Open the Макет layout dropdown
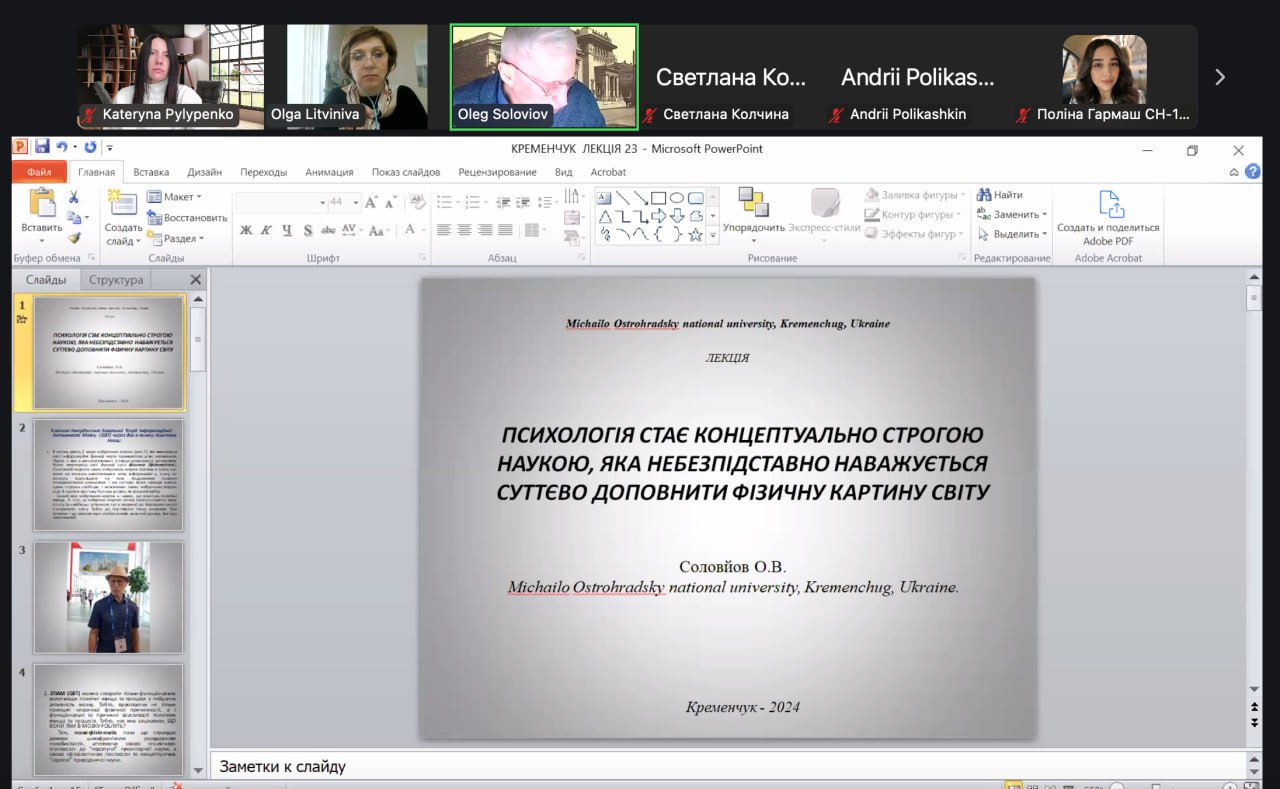1280x789 pixels. pos(174,197)
